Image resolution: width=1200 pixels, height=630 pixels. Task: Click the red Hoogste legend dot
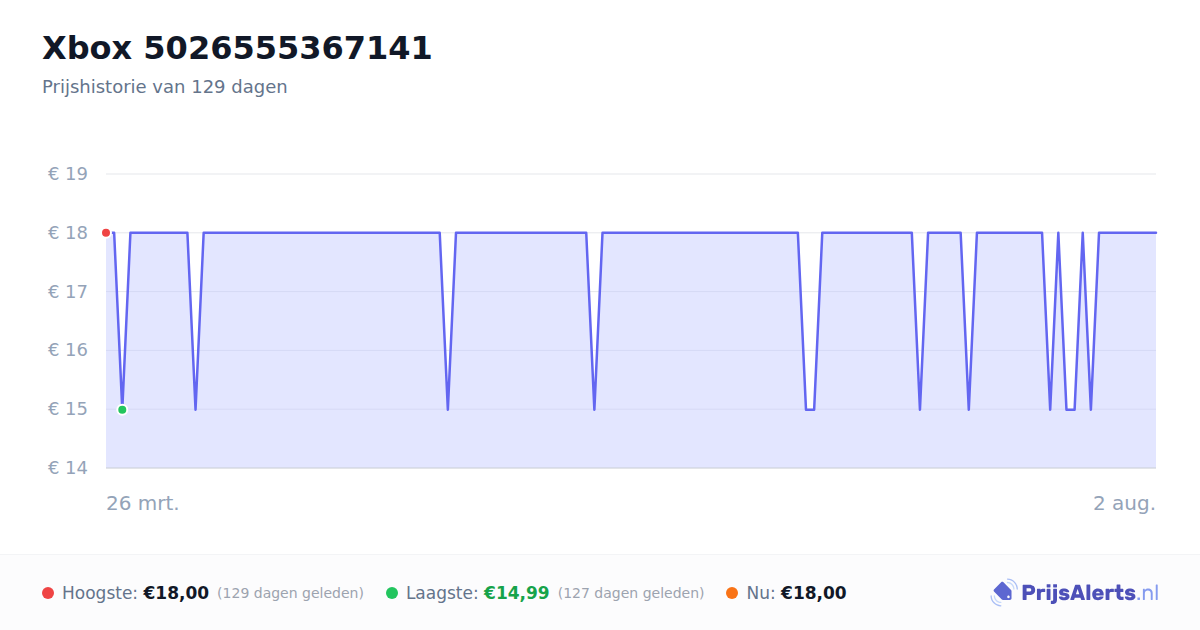48,593
